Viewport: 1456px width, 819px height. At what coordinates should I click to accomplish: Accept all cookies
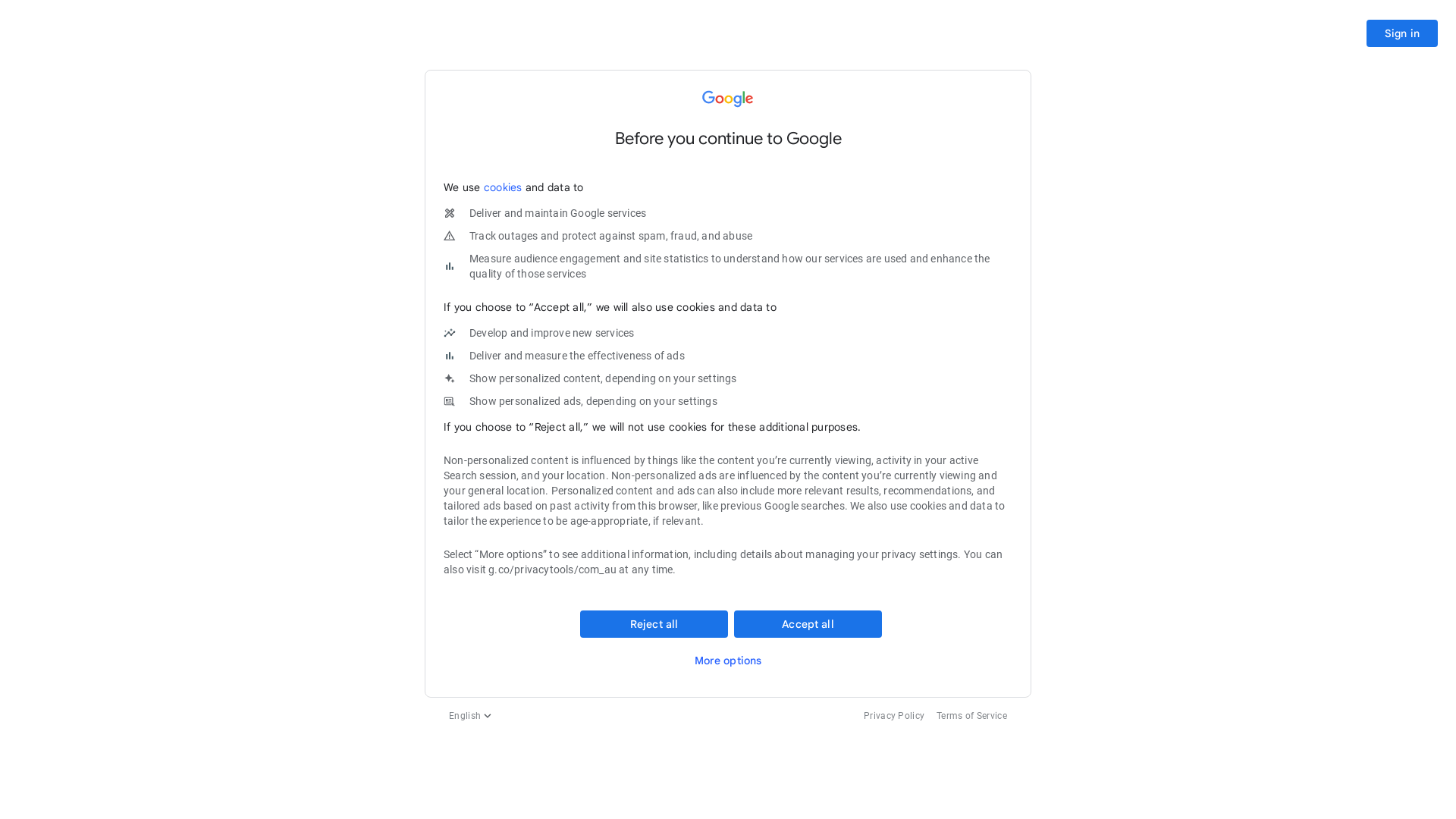pos(807,623)
